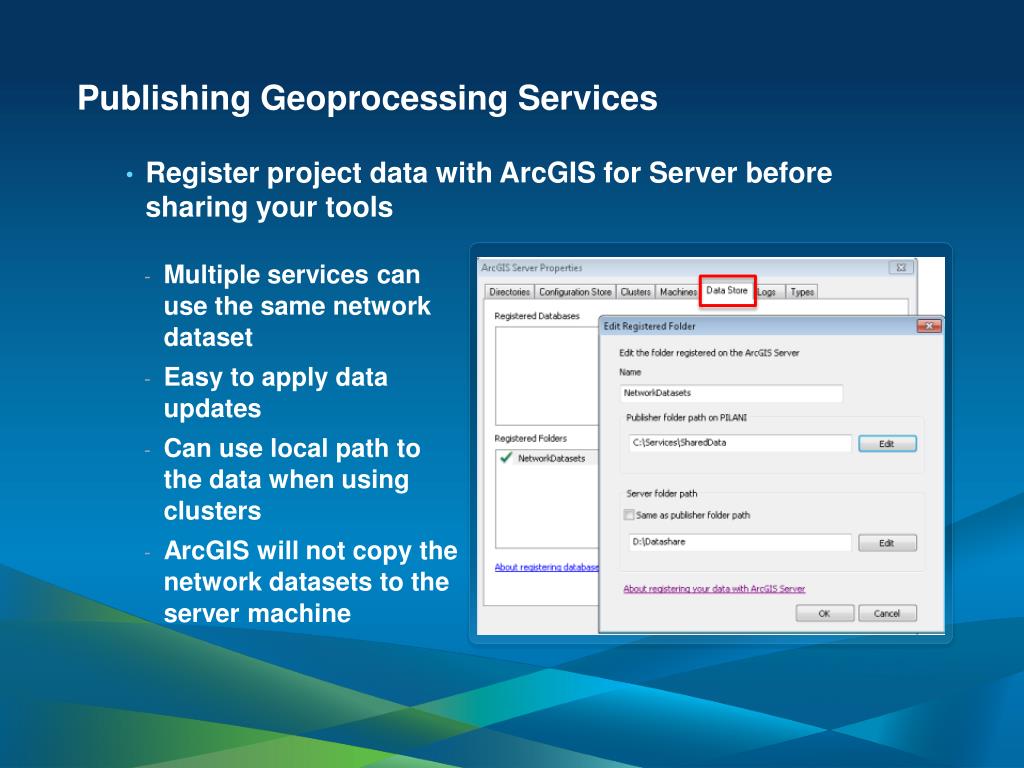The height and width of the screenshot is (768, 1024).
Task: Close the Edit Registered Folder dialog
Action: [x=929, y=326]
